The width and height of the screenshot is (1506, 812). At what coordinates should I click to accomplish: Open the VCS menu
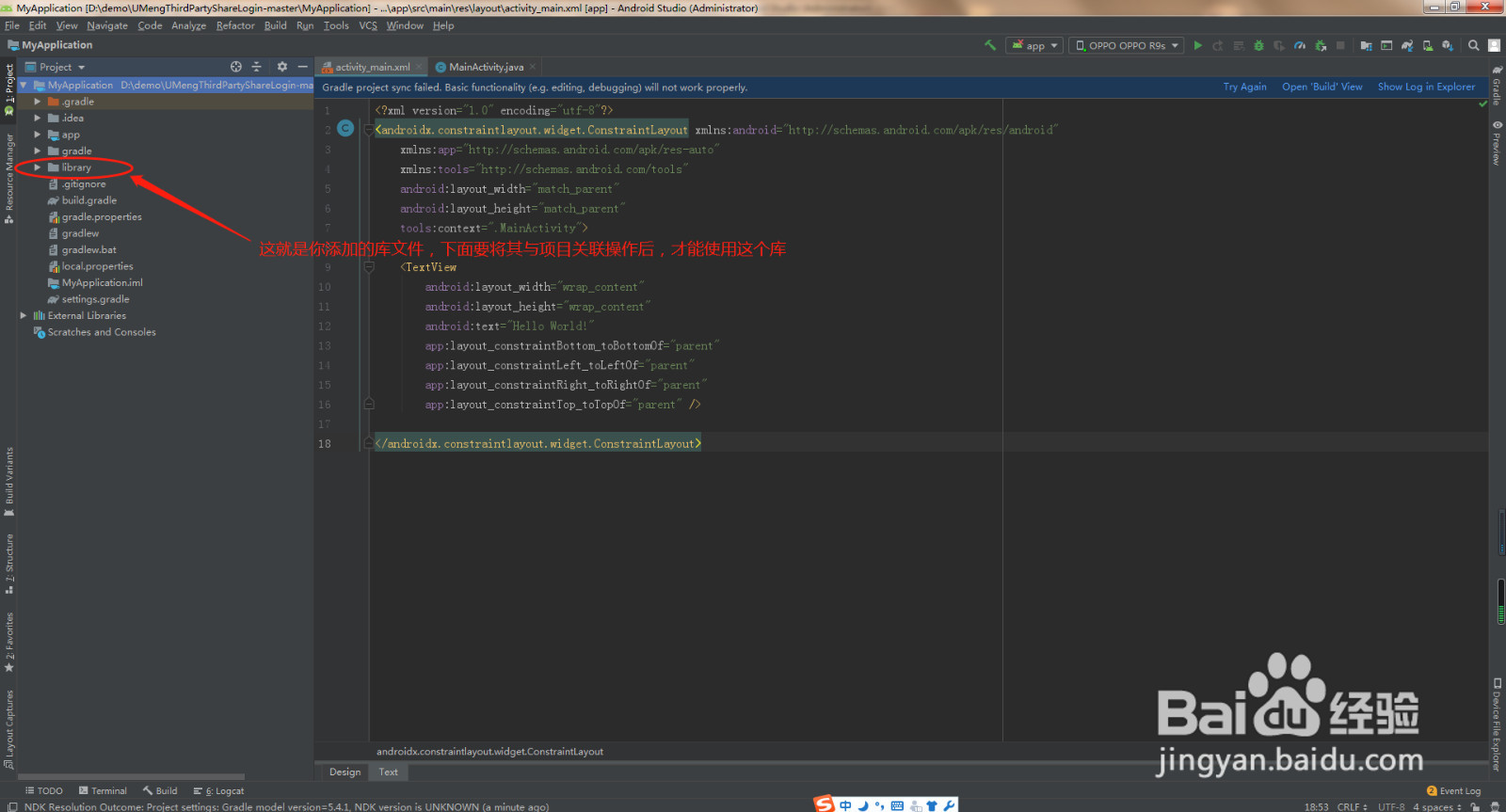click(x=368, y=25)
